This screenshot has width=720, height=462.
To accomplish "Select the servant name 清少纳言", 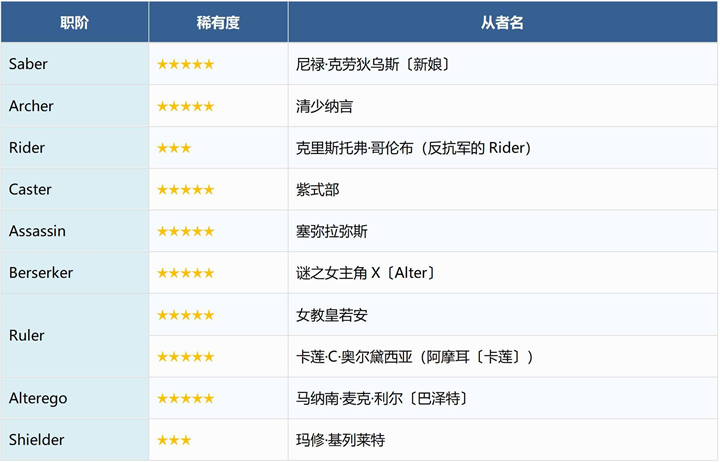I will tap(325, 106).
